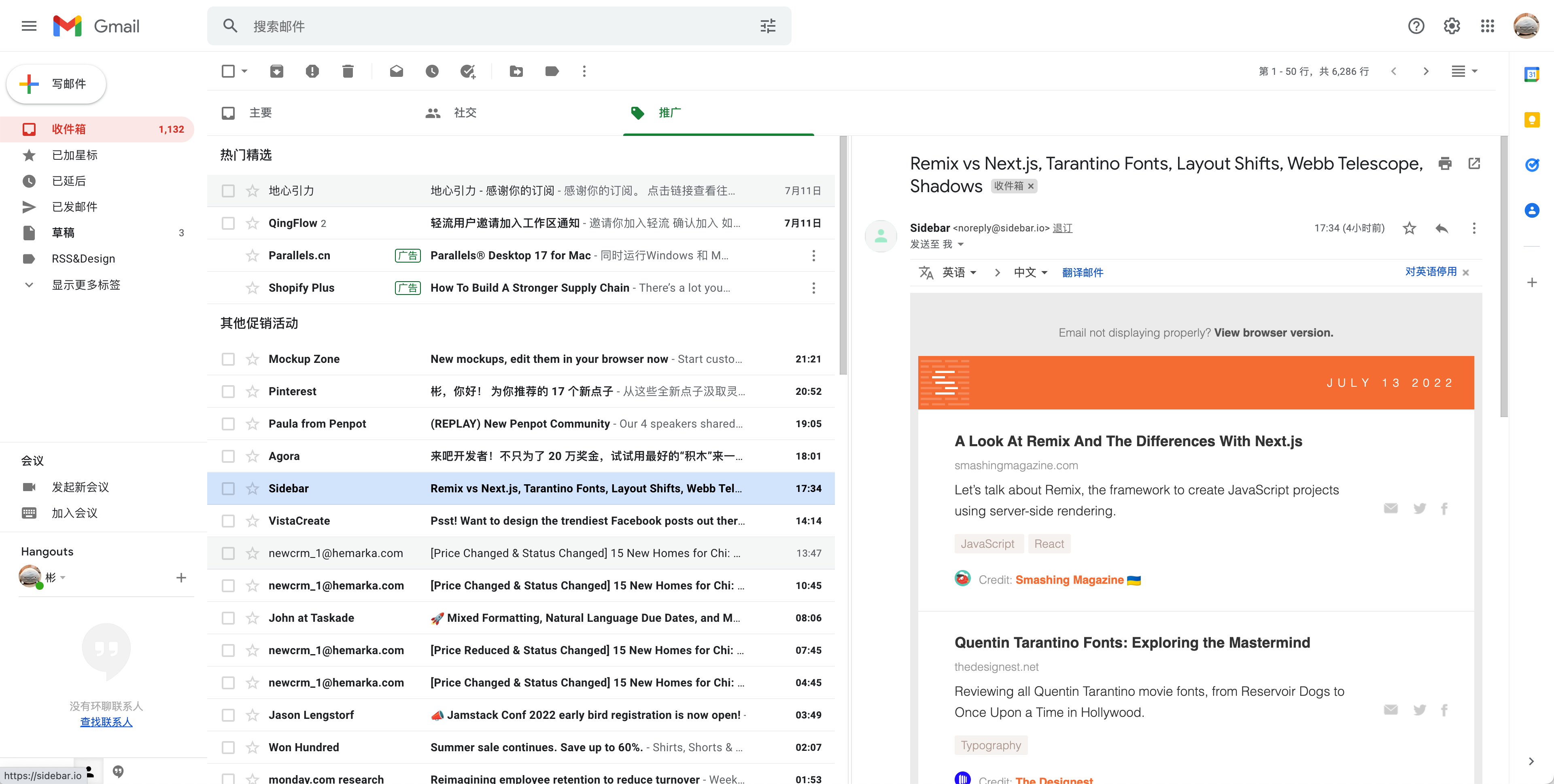Viewport: 1554px width, 784px height.
Task: Open the main menu hamburger icon
Action: pos(29,26)
